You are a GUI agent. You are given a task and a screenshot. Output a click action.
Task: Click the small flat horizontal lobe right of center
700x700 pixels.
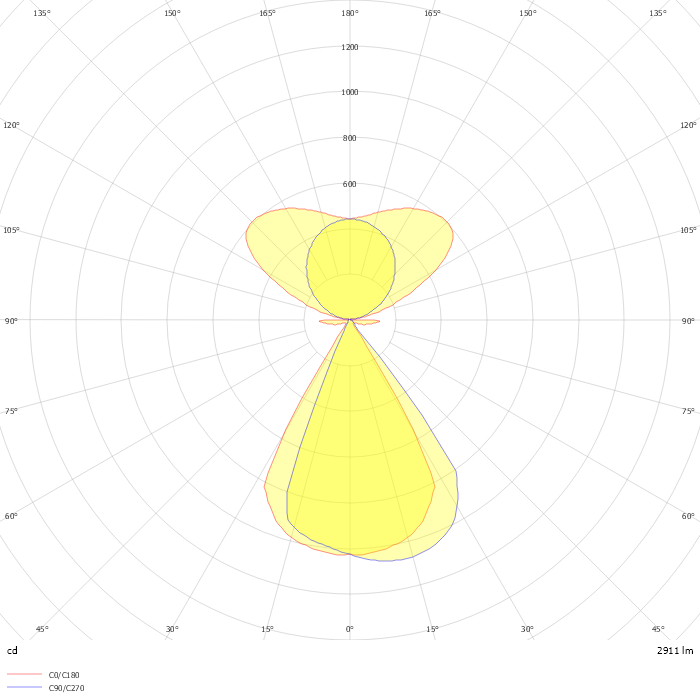[x=369, y=322]
